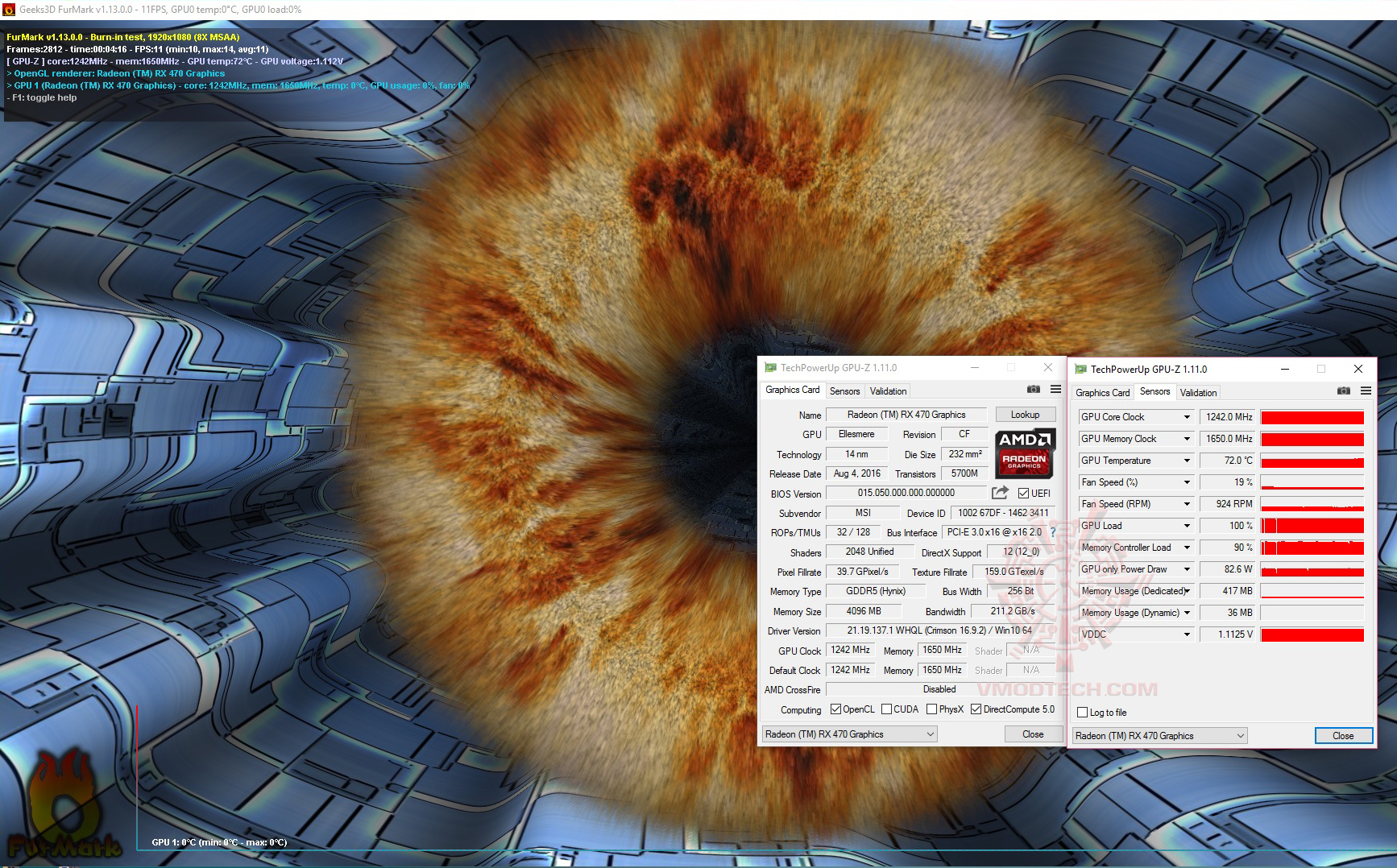The width and height of the screenshot is (1397, 868).
Task: Toggle the UEFI checkbox
Action: [x=1023, y=494]
